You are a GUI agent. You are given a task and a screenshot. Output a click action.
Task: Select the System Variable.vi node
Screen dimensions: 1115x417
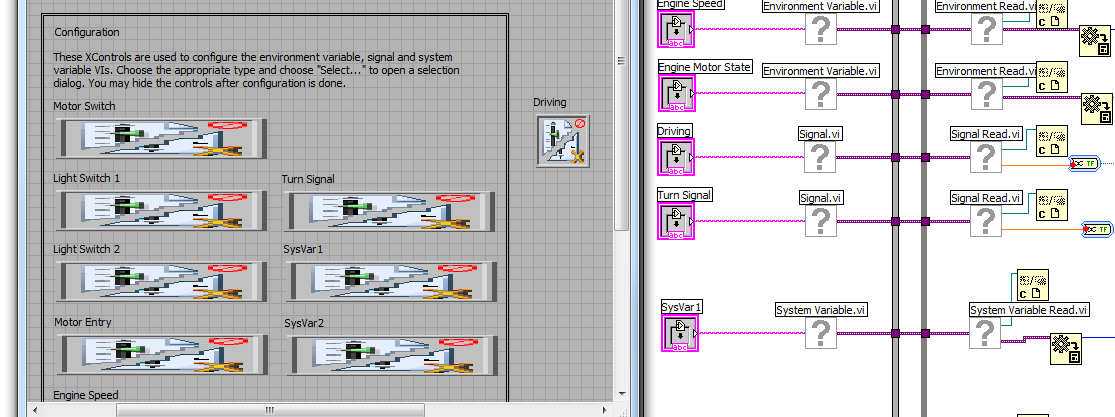coord(821,334)
